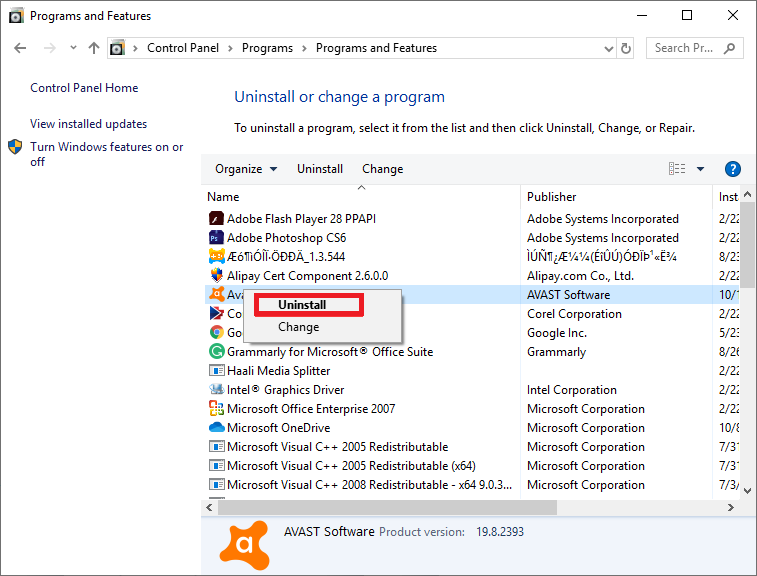Select Microsoft Visual C++ 2005 Redistributable (non-x64) row
The image size is (757, 576).
(x=471, y=447)
